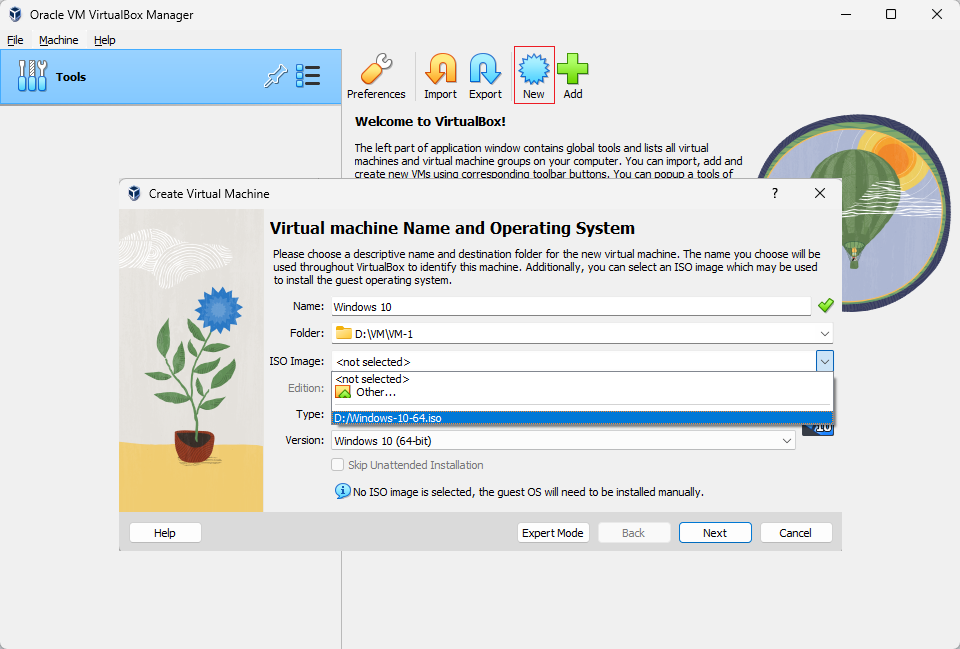Viewport: 960px width, 649px height.
Task: Minimize the VirtualBox Manager window
Action: coord(846,14)
